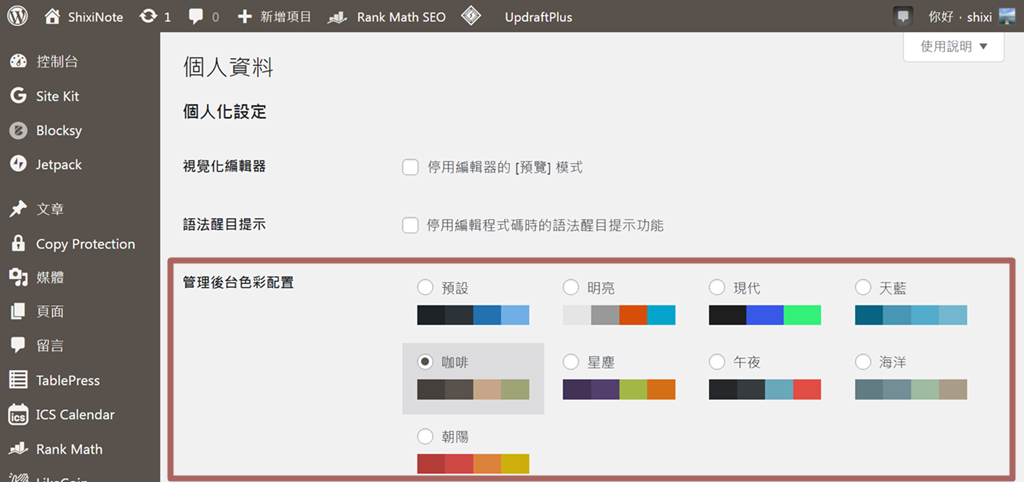Open the notification icon beside 你好
This screenshot has height=482, width=1024.
coord(903,16)
